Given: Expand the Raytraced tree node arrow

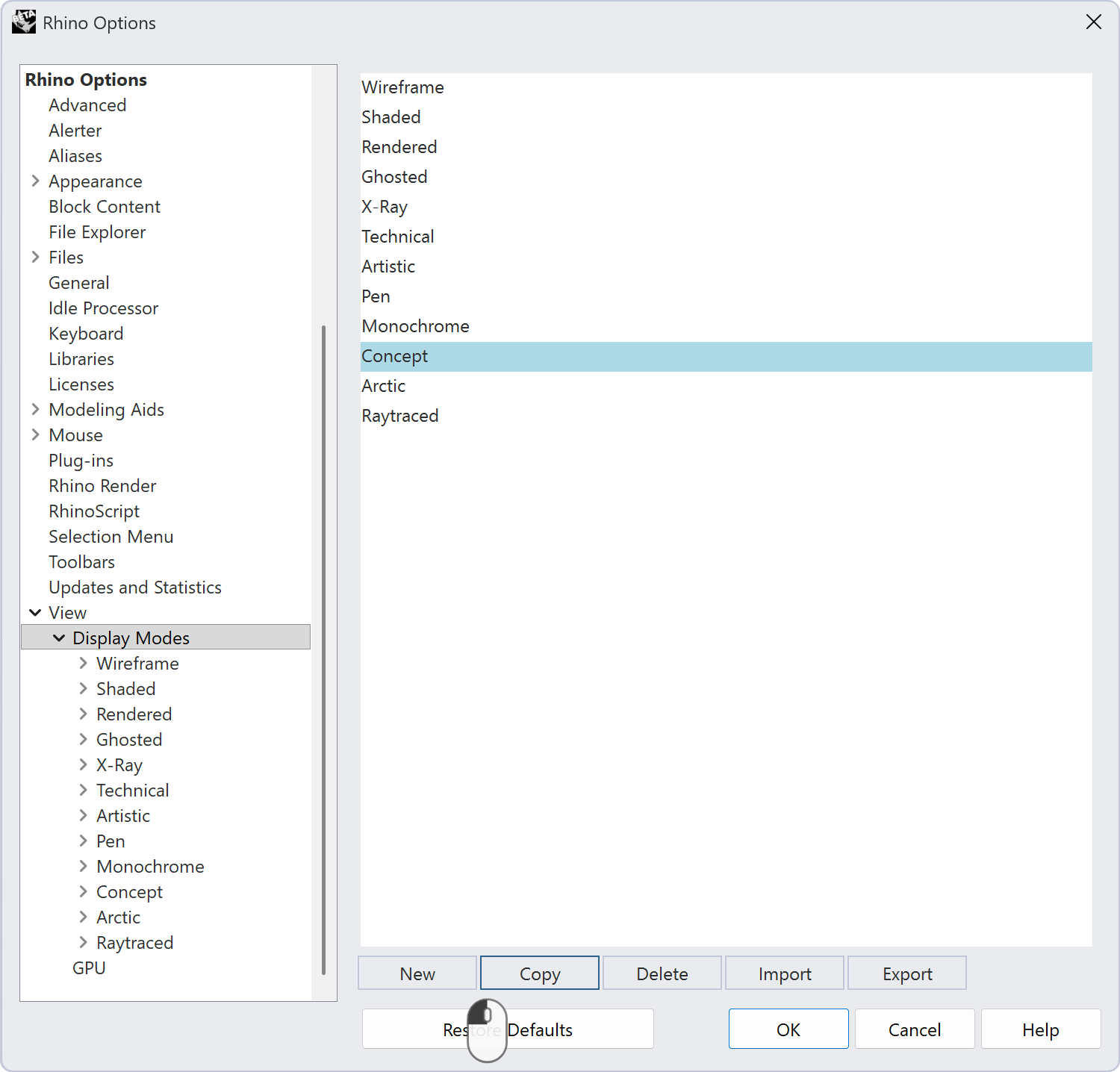Looking at the screenshot, I should tap(83, 943).
